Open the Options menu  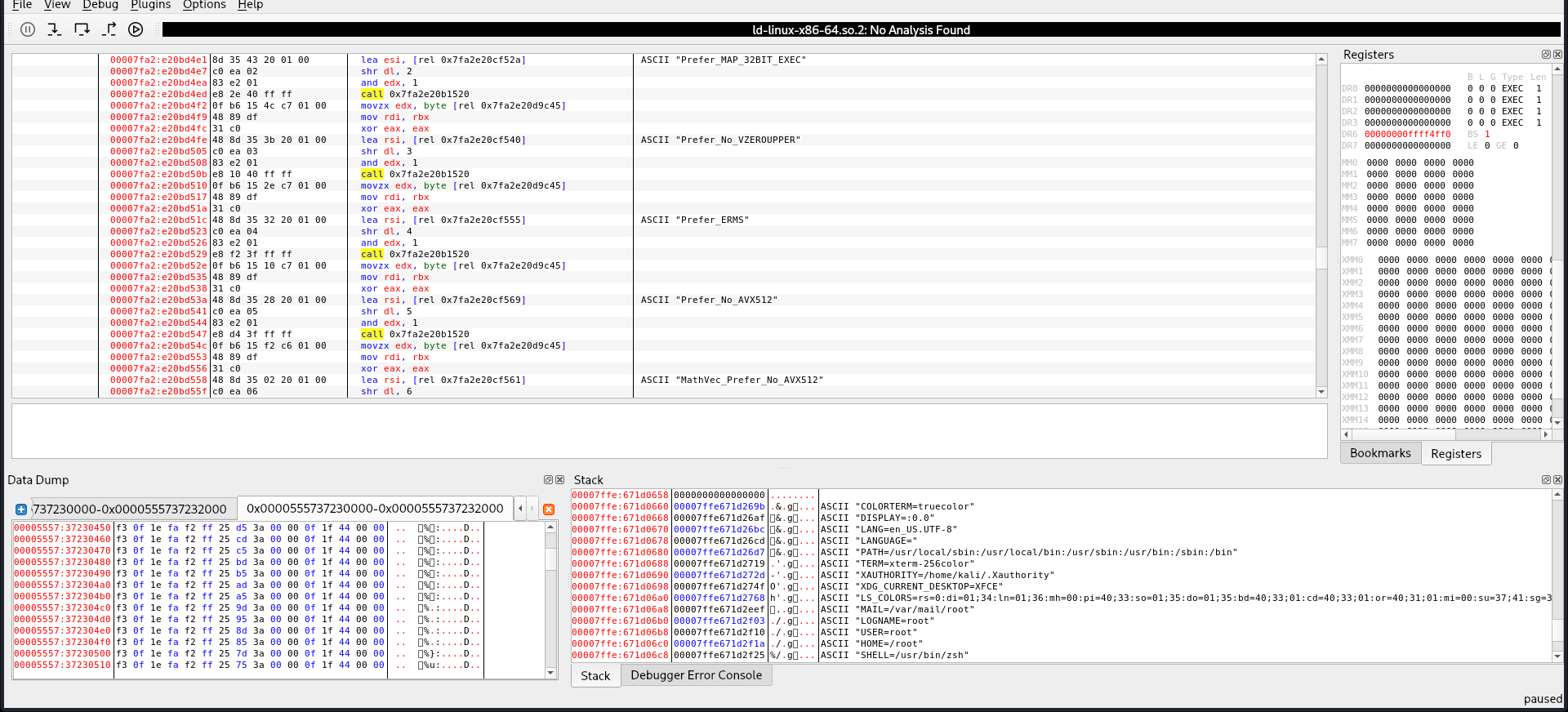[204, 5]
